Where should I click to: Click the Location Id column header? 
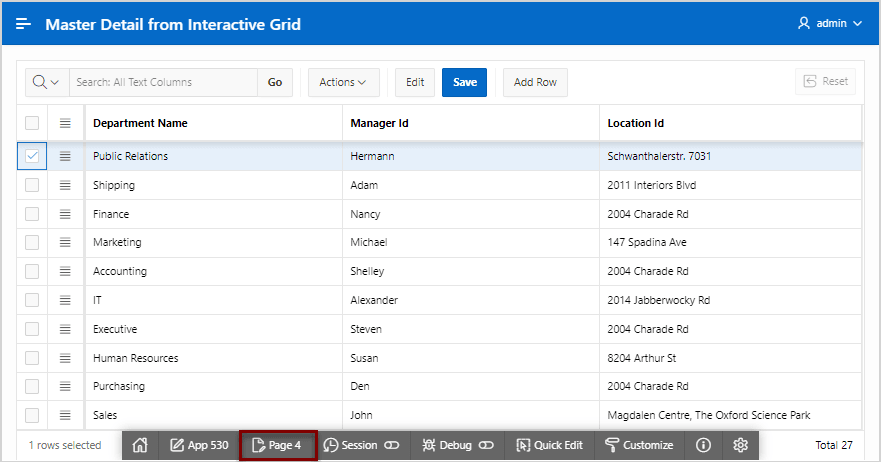pyautogui.click(x=730, y=123)
